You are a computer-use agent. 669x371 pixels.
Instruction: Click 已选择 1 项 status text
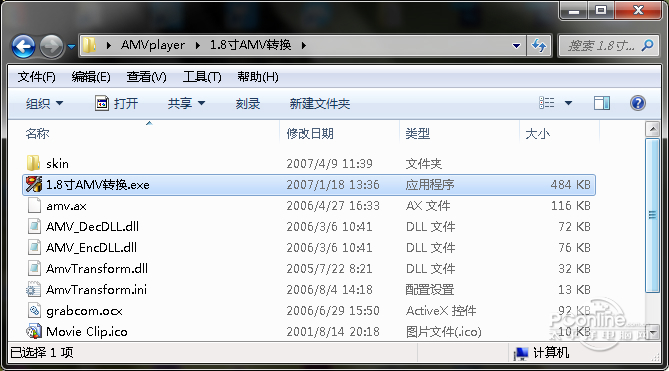(x=42, y=353)
